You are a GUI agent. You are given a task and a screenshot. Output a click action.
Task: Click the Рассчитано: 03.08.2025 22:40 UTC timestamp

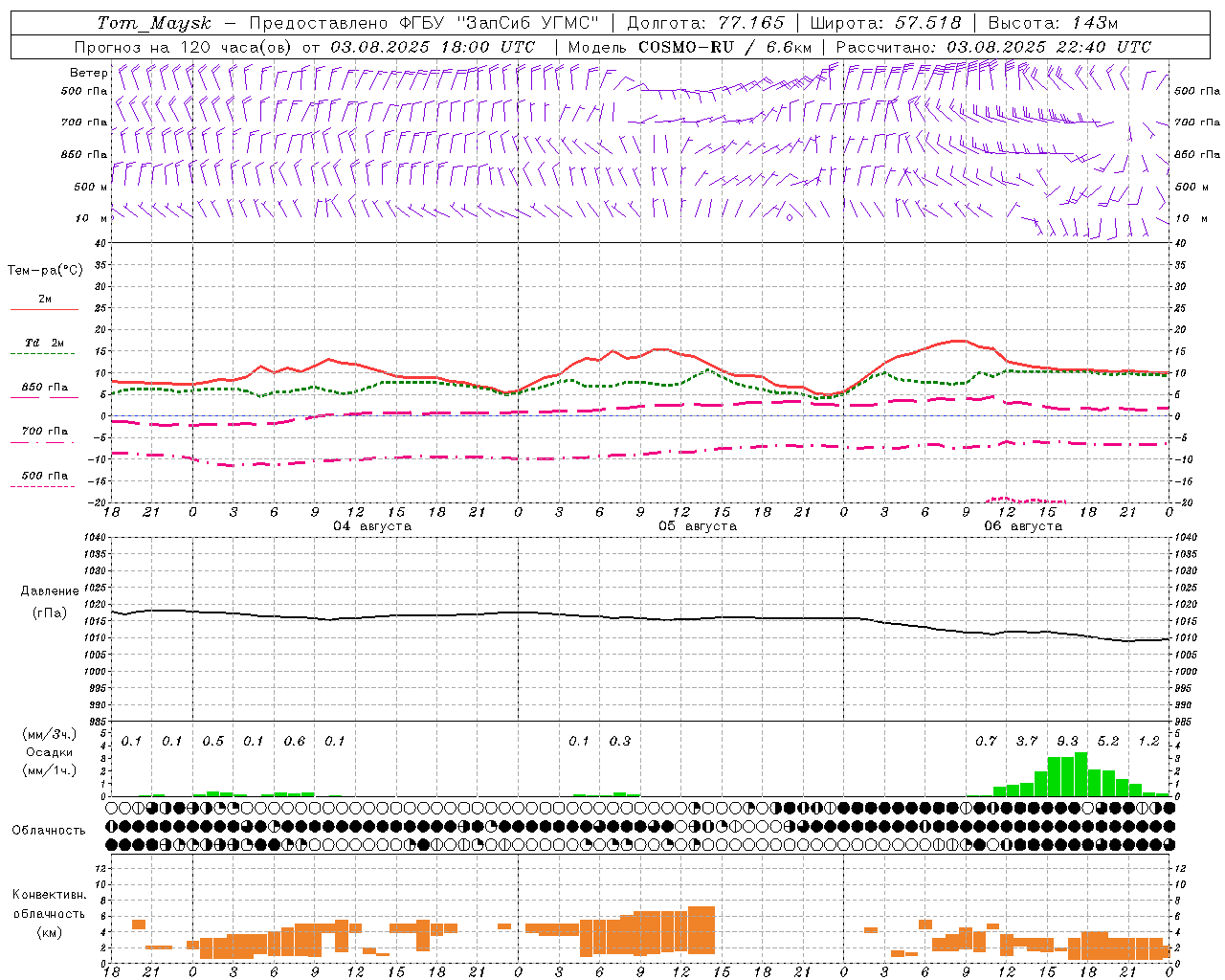[993, 47]
